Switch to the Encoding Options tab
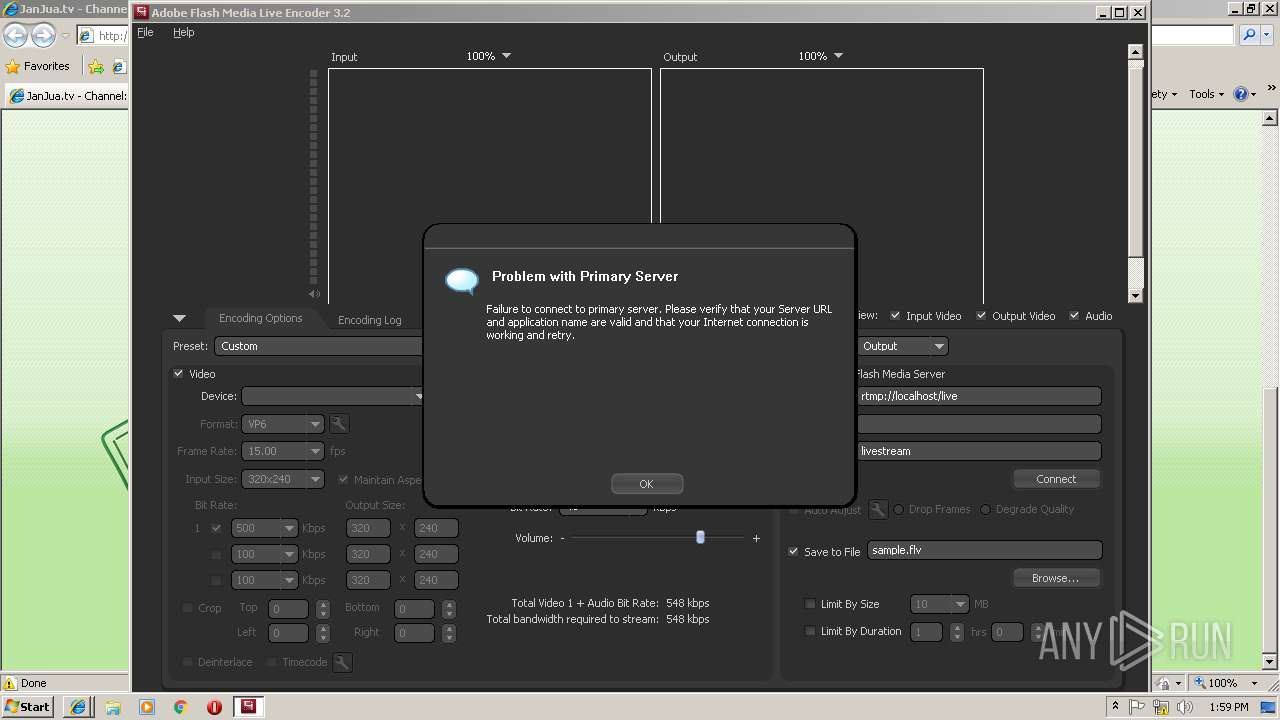Image resolution: width=1280 pixels, height=720 pixels. coord(260,318)
